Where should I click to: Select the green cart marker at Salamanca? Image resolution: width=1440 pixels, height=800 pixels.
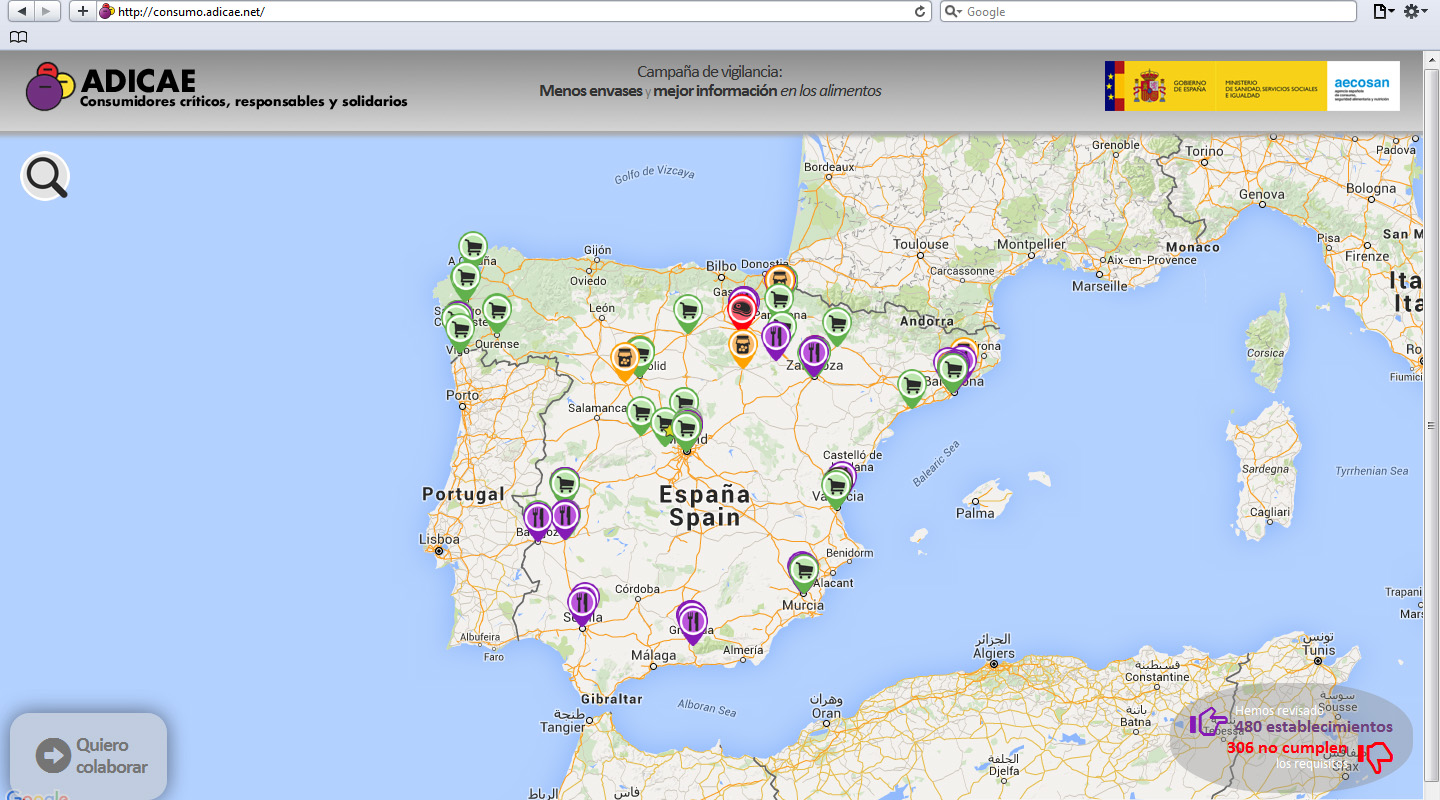(641, 413)
